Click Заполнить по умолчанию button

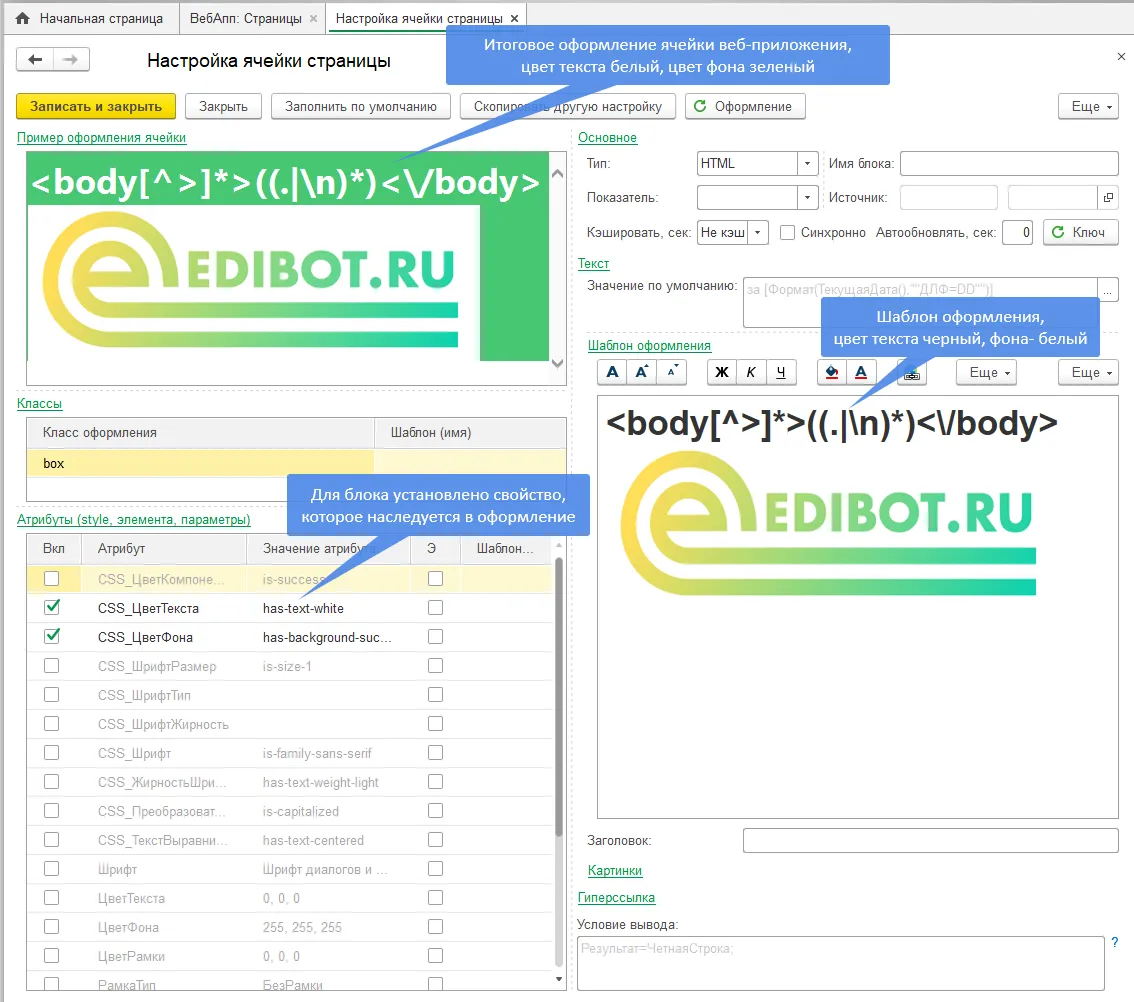click(x=361, y=106)
